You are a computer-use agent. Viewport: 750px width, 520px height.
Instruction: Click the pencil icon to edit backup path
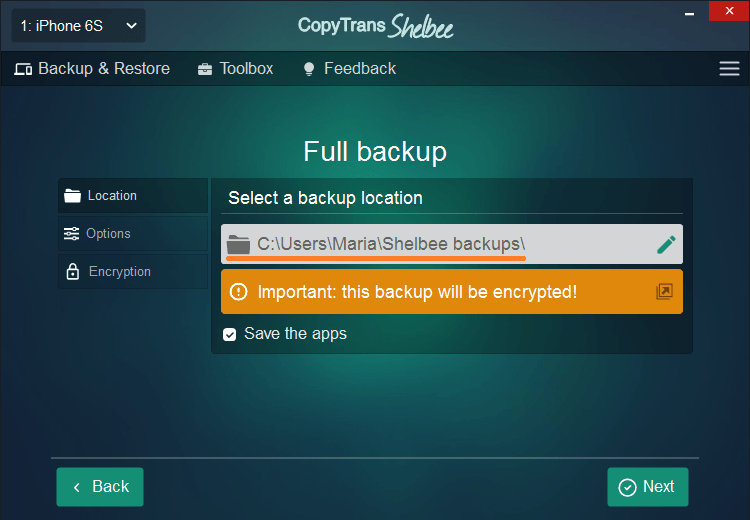coord(666,244)
